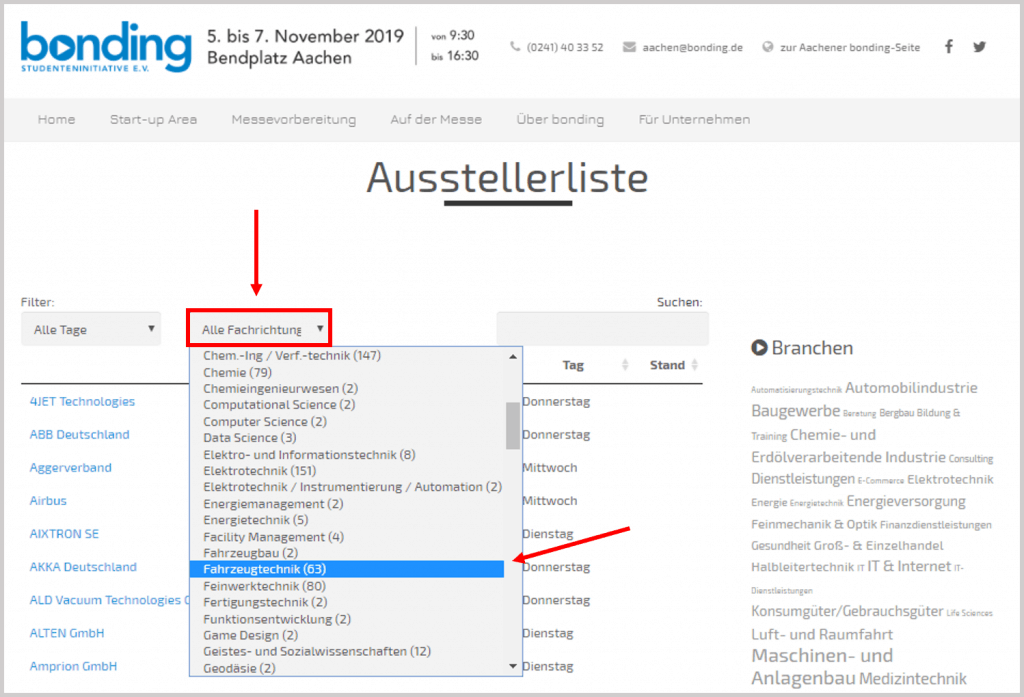Select Elektro- und Informationstechnik (8) option
The height and width of the screenshot is (697, 1024).
pyautogui.click(x=309, y=455)
